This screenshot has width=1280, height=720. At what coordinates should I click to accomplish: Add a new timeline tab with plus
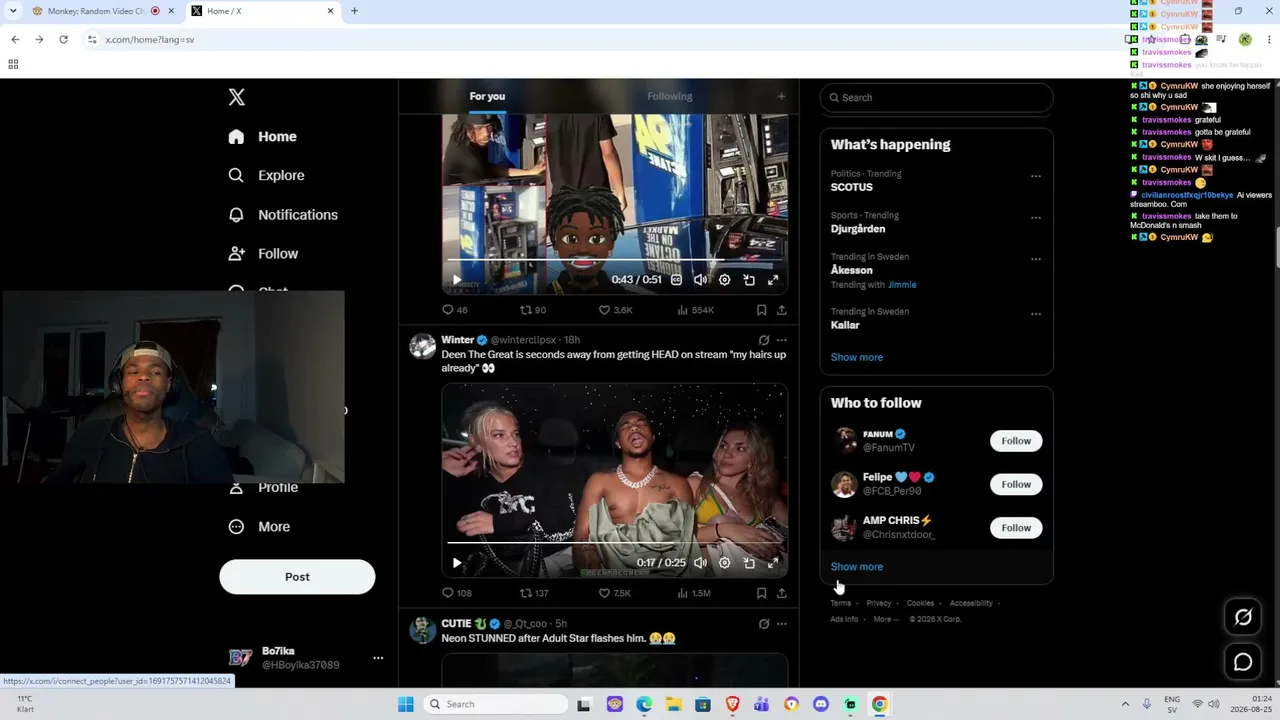[781, 96]
